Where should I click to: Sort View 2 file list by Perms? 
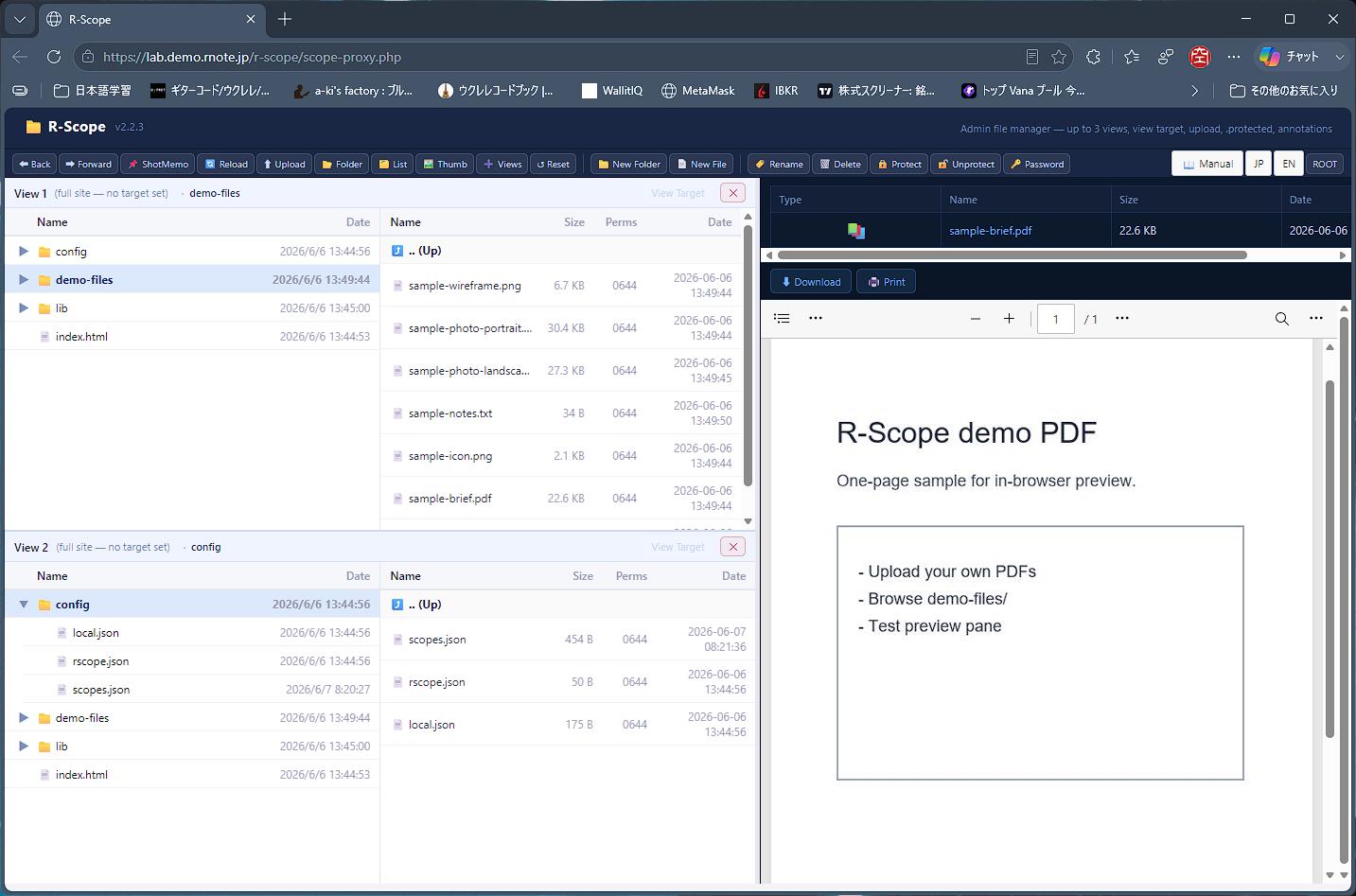tap(631, 576)
